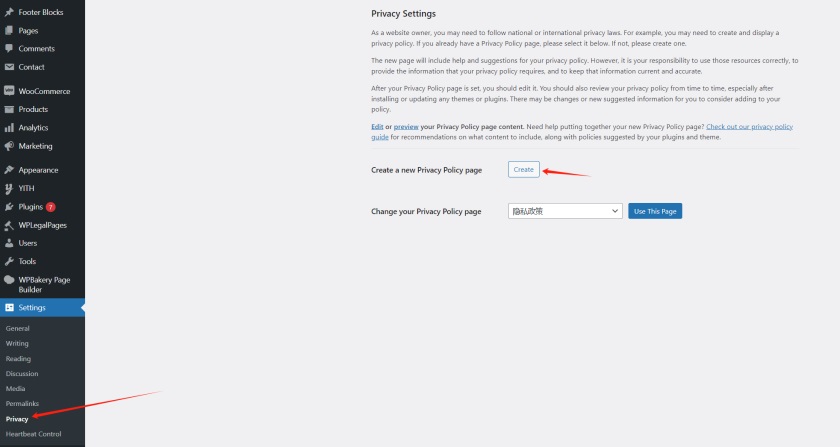Open Reading settings submenu
This screenshot has height=447, width=840.
click(x=18, y=359)
